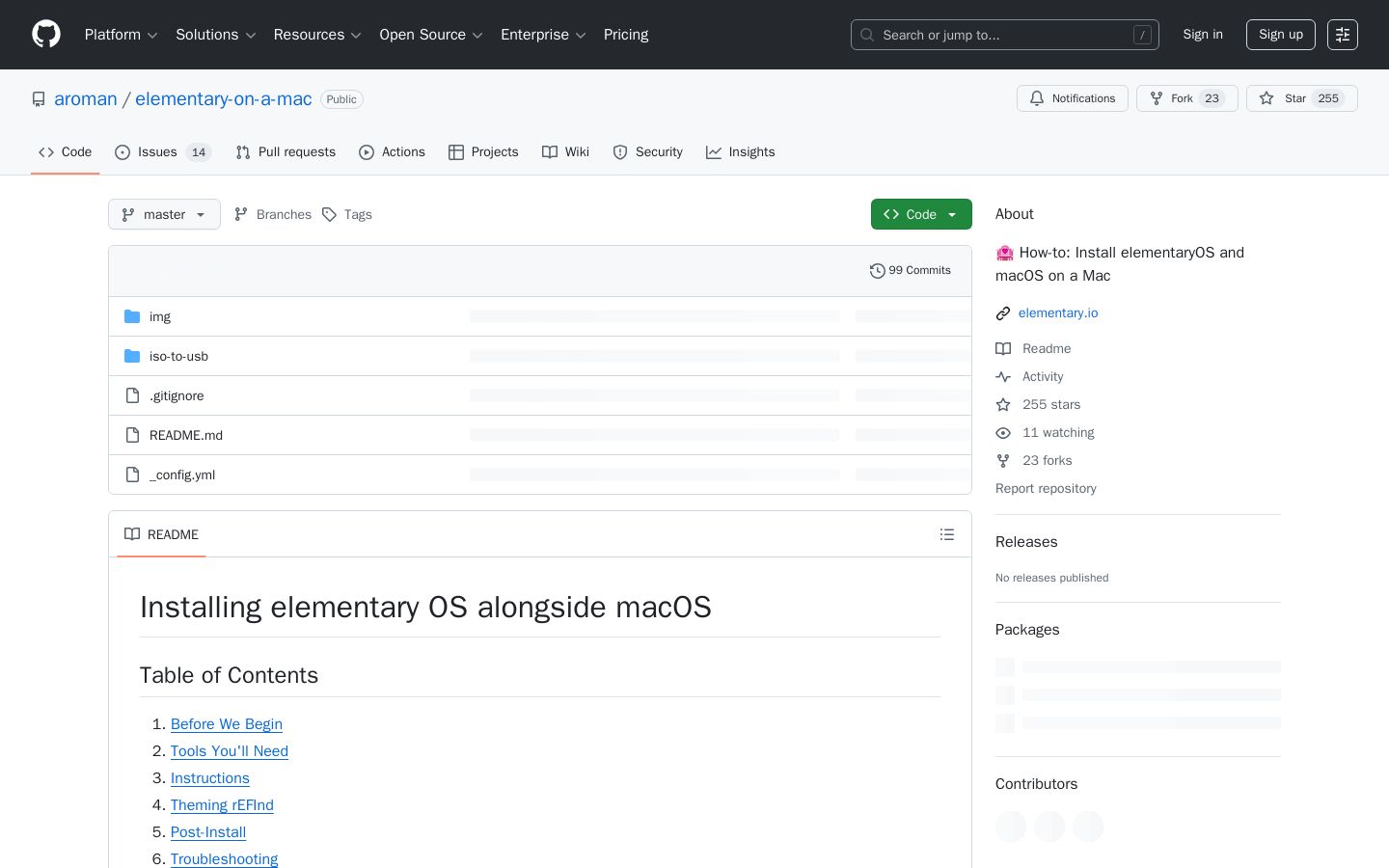
Task: Click the Search or jump to field
Action: pos(1005,35)
